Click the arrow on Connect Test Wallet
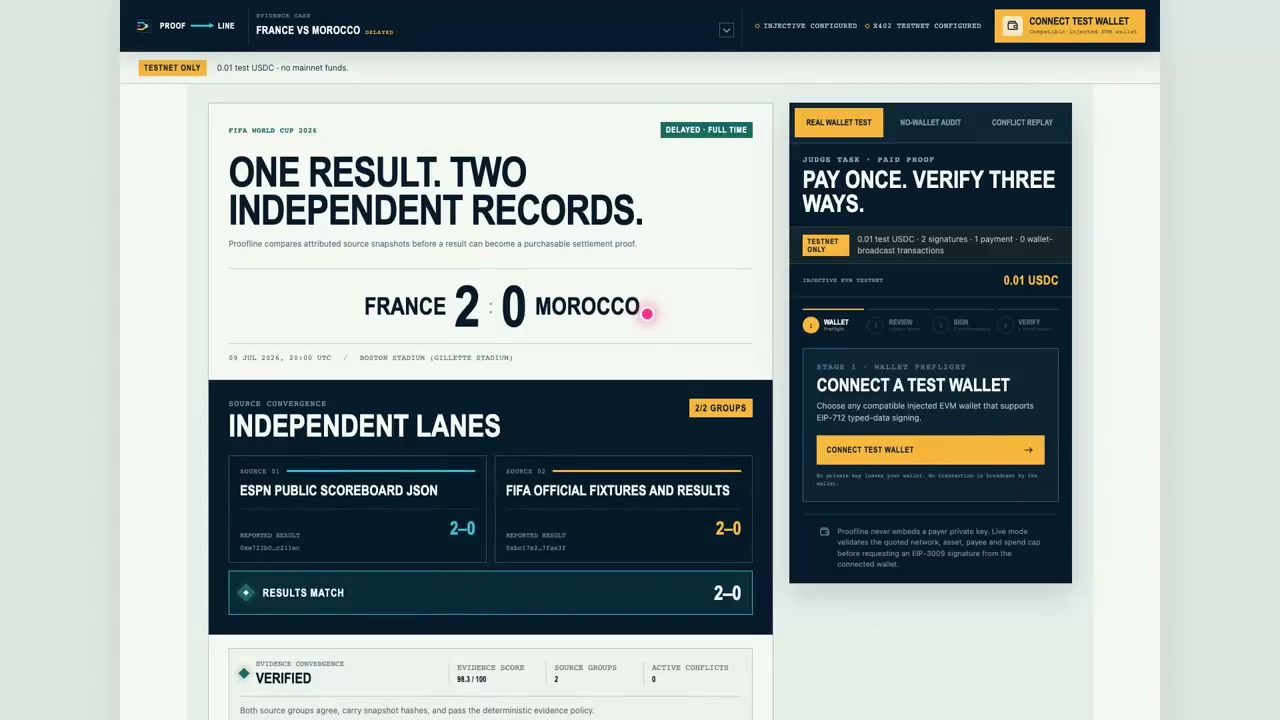Image resolution: width=1280 pixels, height=720 pixels. coord(1028,450)
